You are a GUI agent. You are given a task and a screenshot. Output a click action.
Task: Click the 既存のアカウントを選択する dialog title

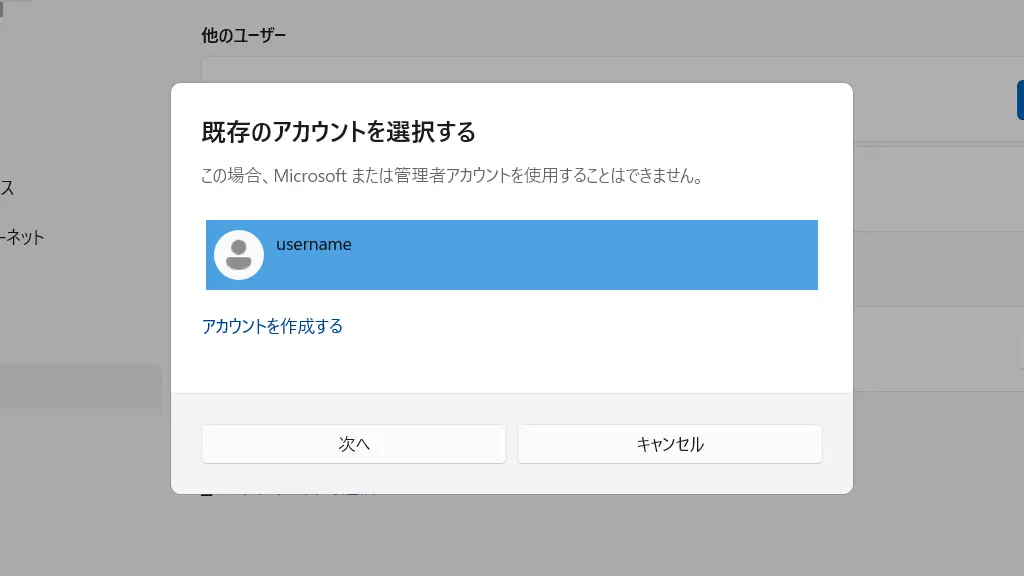(x=338, y=131)
